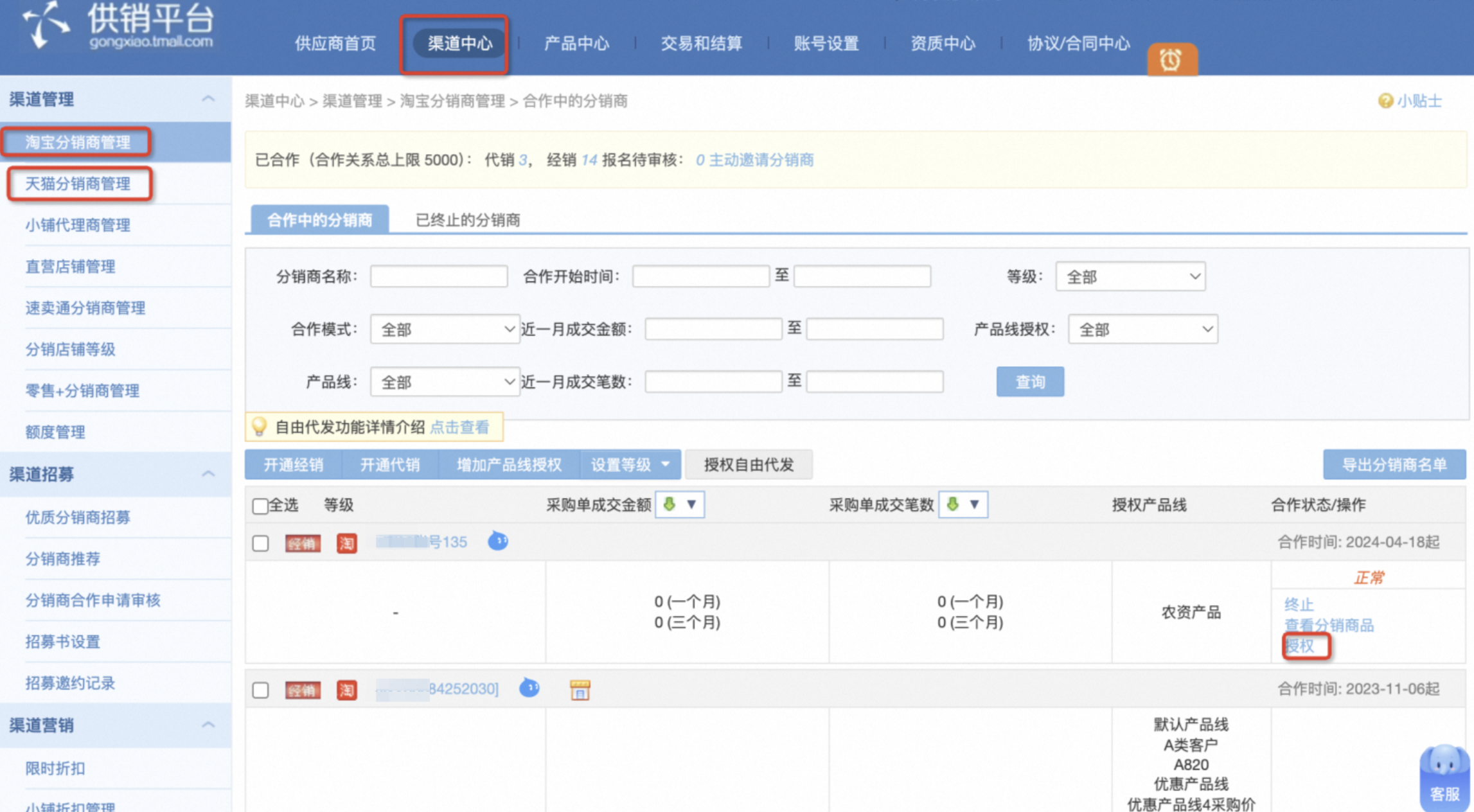Click the 开通代销 button
Viewport: 1474px width, 812px height.
(x=390, y=464)
